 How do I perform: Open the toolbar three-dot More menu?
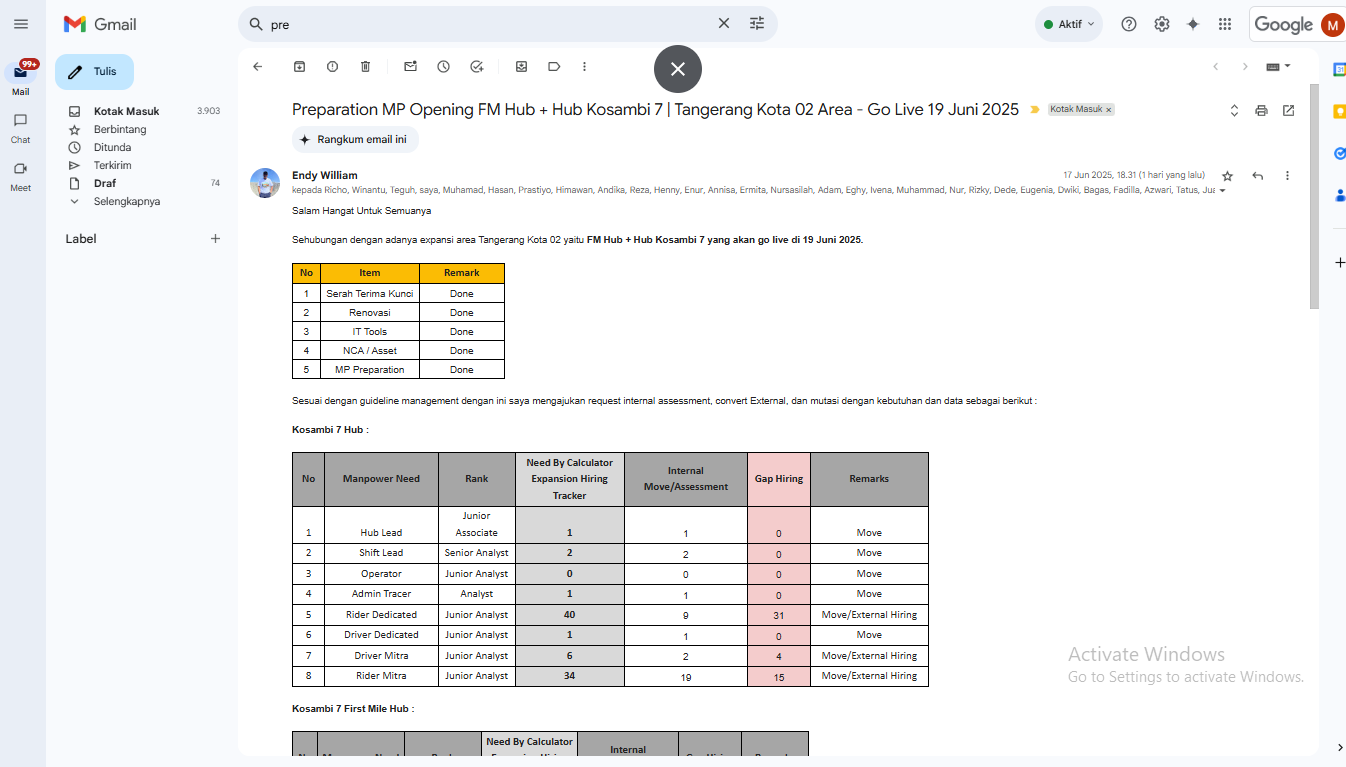584,67
